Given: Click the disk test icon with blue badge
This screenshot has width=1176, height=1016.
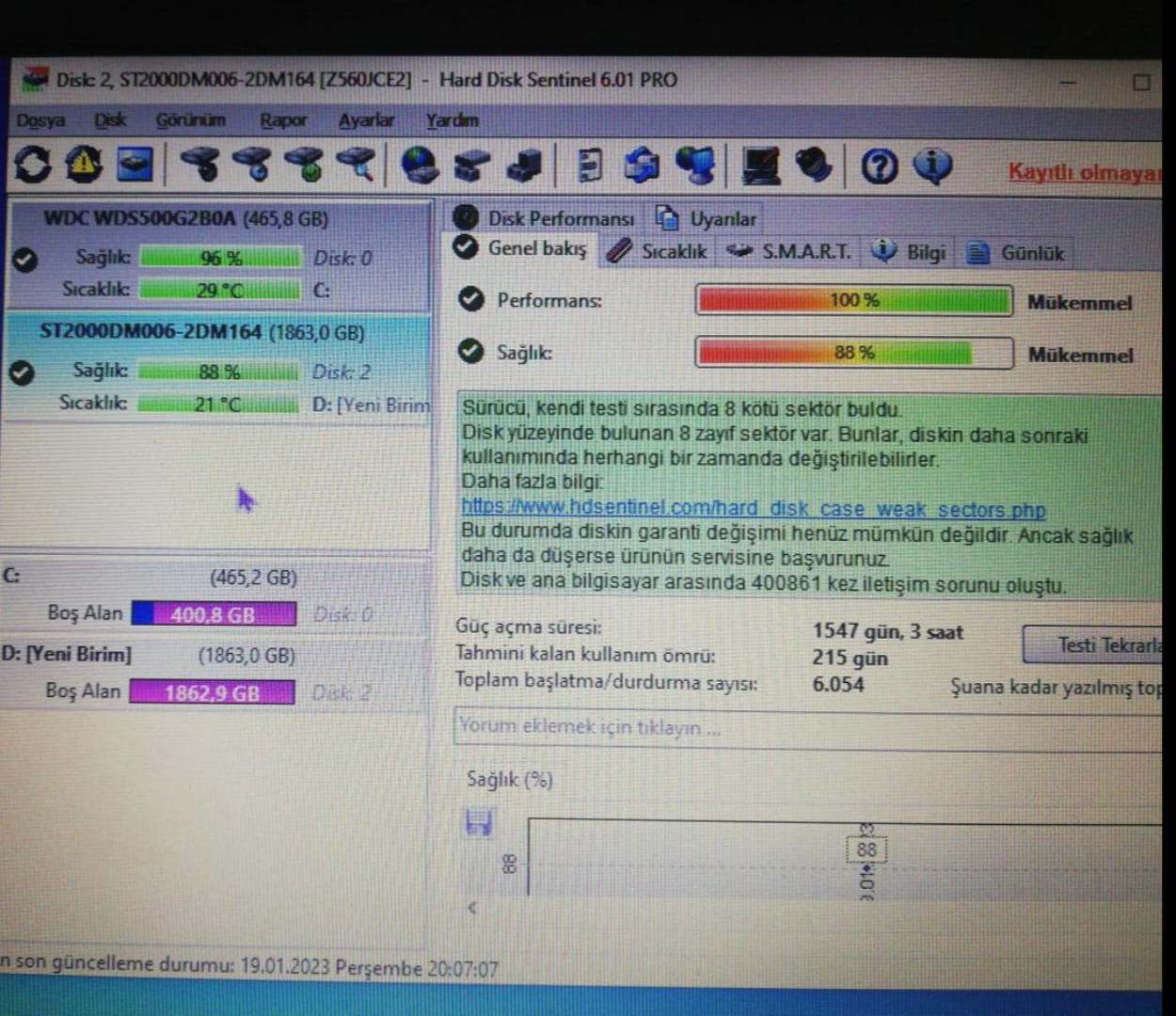Looking at the screenshot, I should click(252, 164).
